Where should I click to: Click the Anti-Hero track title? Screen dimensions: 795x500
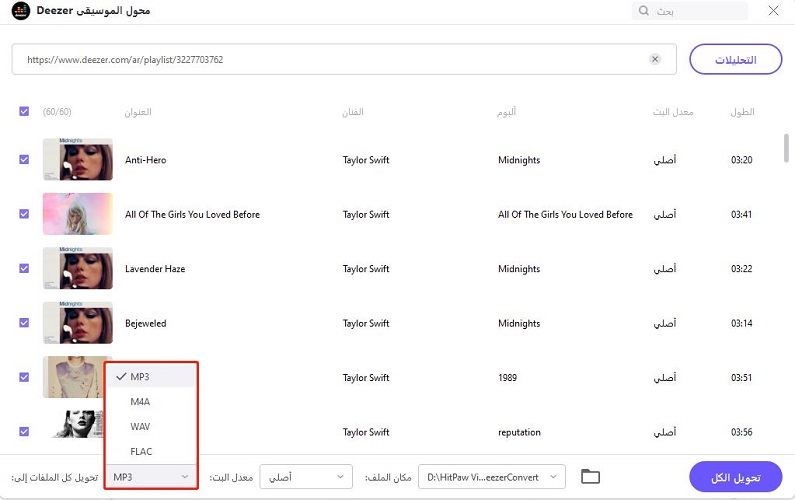[x=146, y=160]
